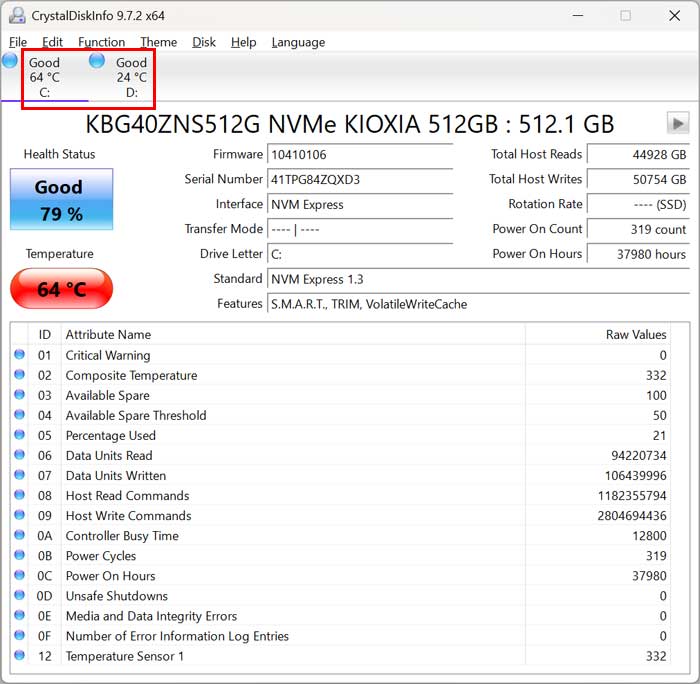
Task: Click raw value 2804694436
Action: point(632,516)
